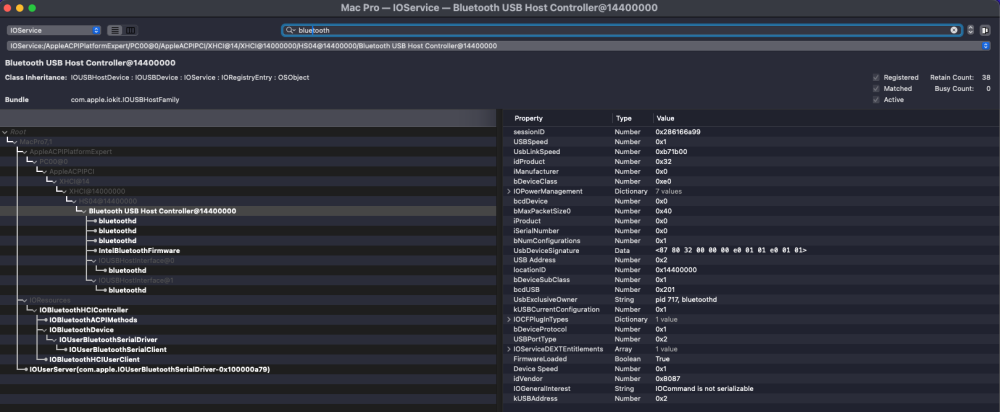Click the locationID value 0x14400000
This screenshot has width=1000, height=412.
point(675,270)
